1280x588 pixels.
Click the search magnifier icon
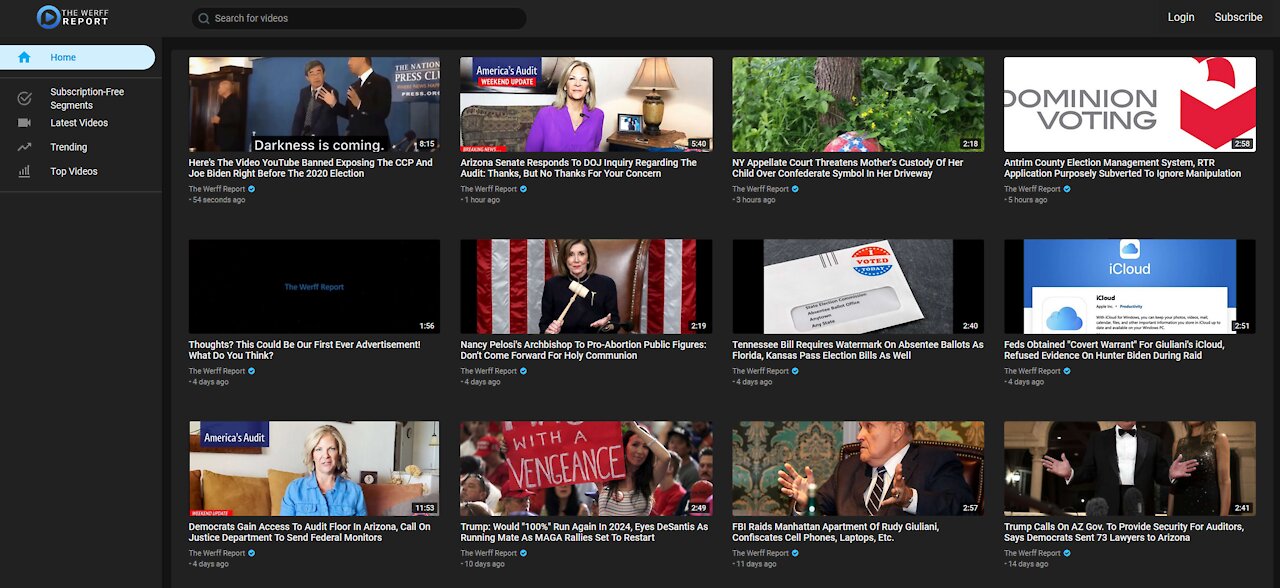[204, 18]
